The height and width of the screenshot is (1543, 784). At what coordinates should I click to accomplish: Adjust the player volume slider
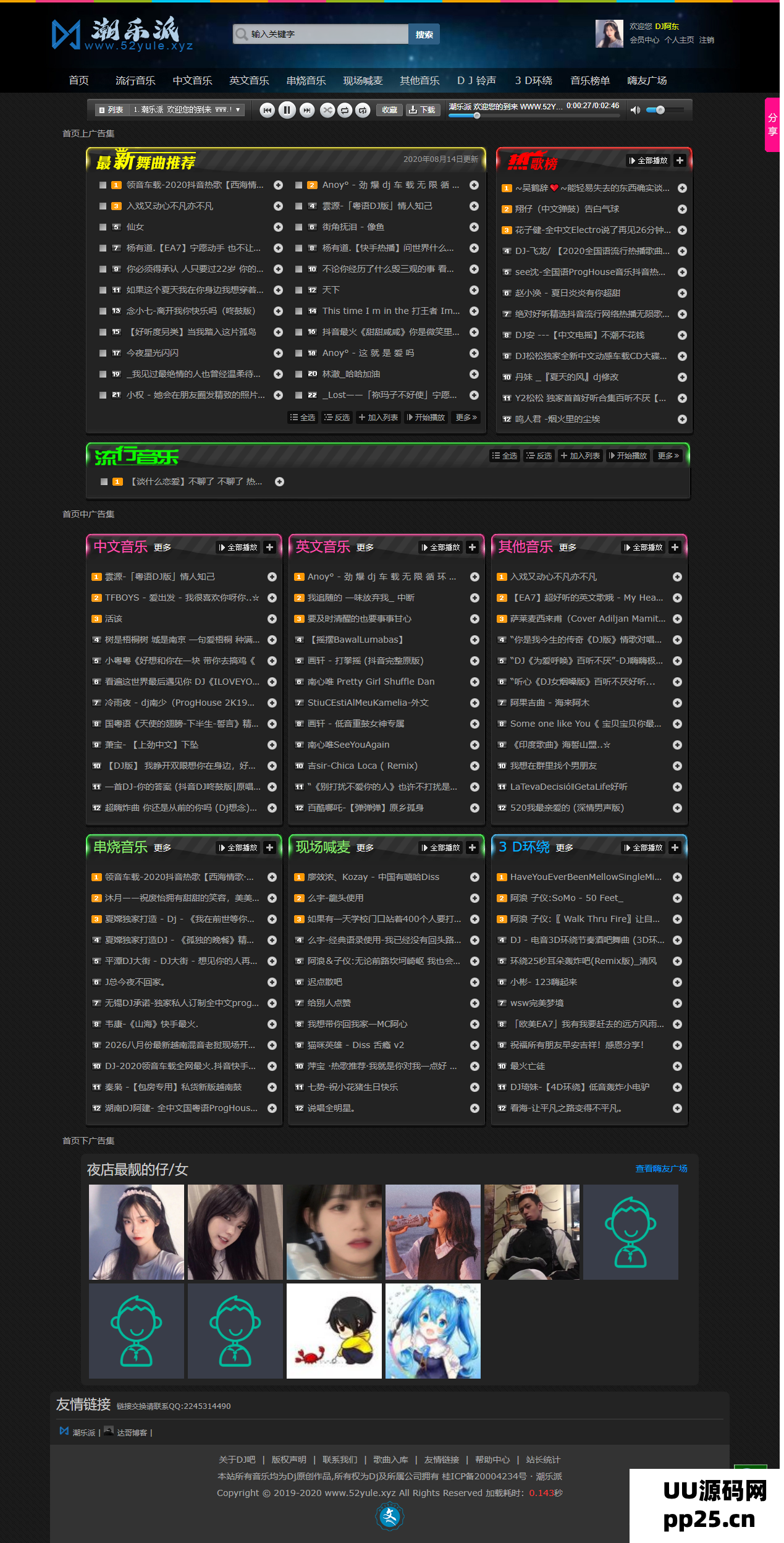(x=660, y=110)
